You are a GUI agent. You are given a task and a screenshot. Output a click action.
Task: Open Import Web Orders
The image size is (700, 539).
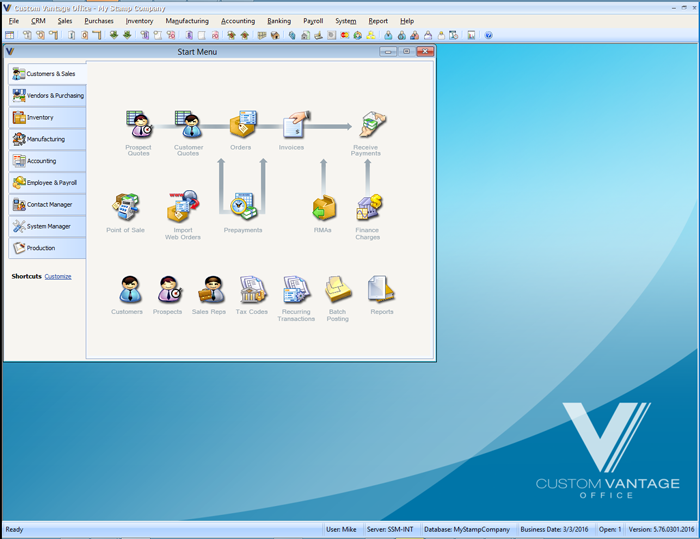183,206
